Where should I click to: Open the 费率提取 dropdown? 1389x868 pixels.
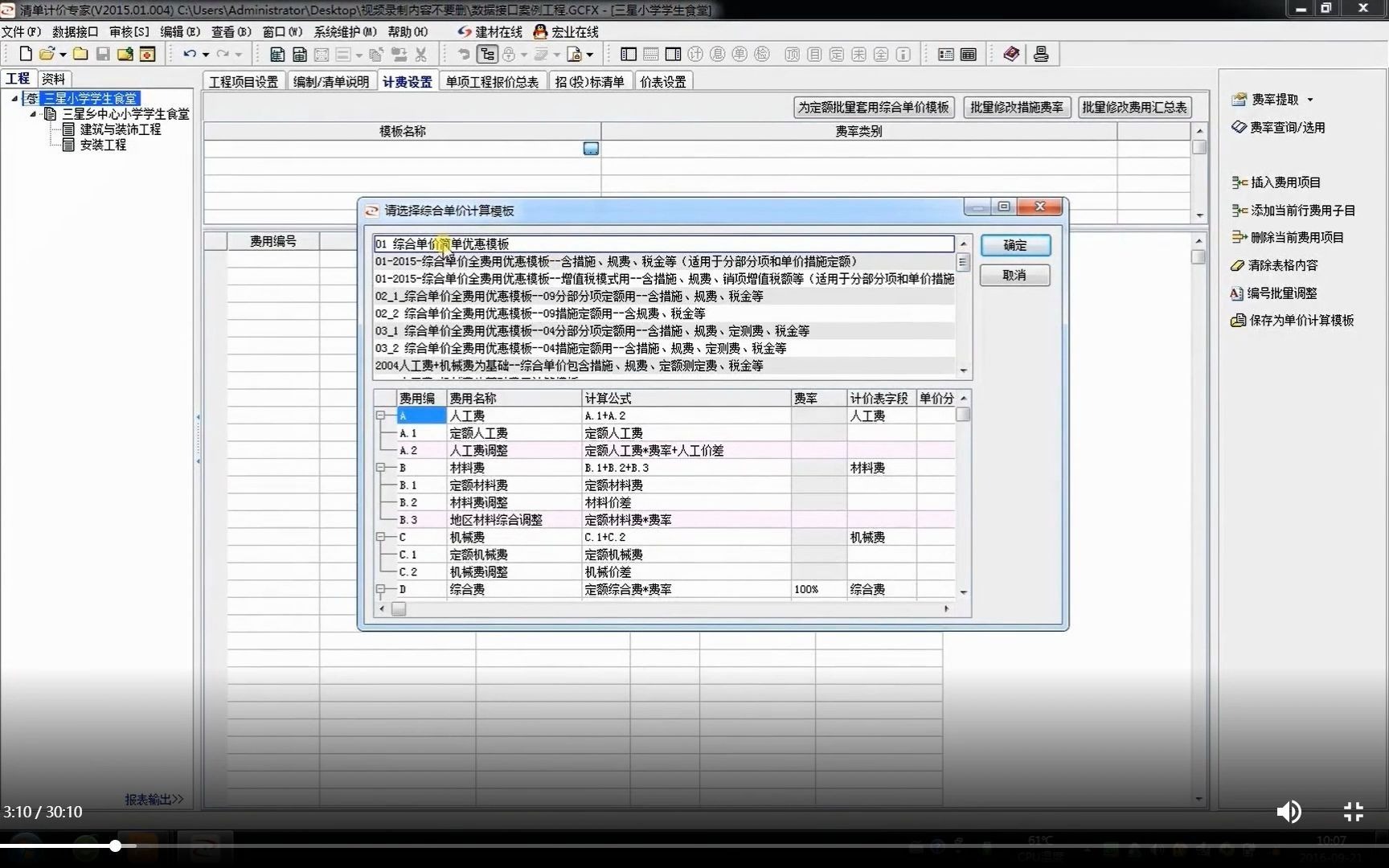click(1310, 100)
